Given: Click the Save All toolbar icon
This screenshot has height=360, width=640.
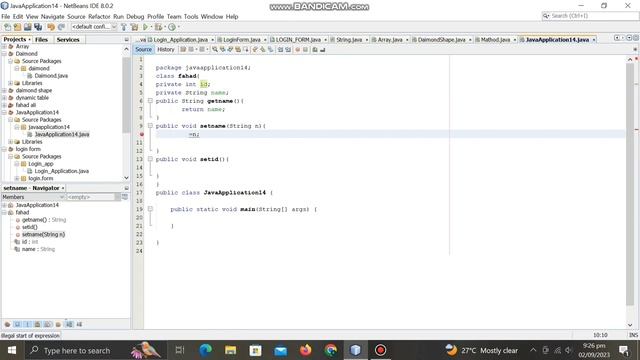Looking at the screenshot, I should (x=38, y=27).
